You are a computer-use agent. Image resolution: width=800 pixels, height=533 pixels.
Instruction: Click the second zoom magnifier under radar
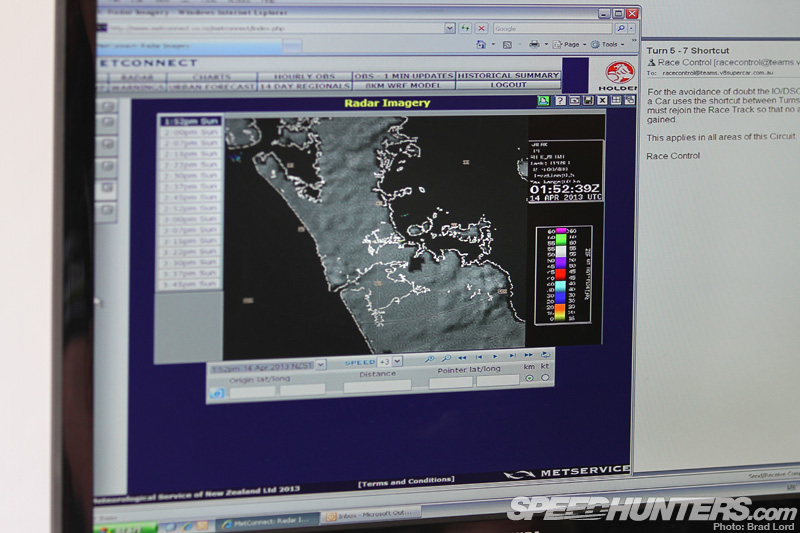click(x=446, y=358)
